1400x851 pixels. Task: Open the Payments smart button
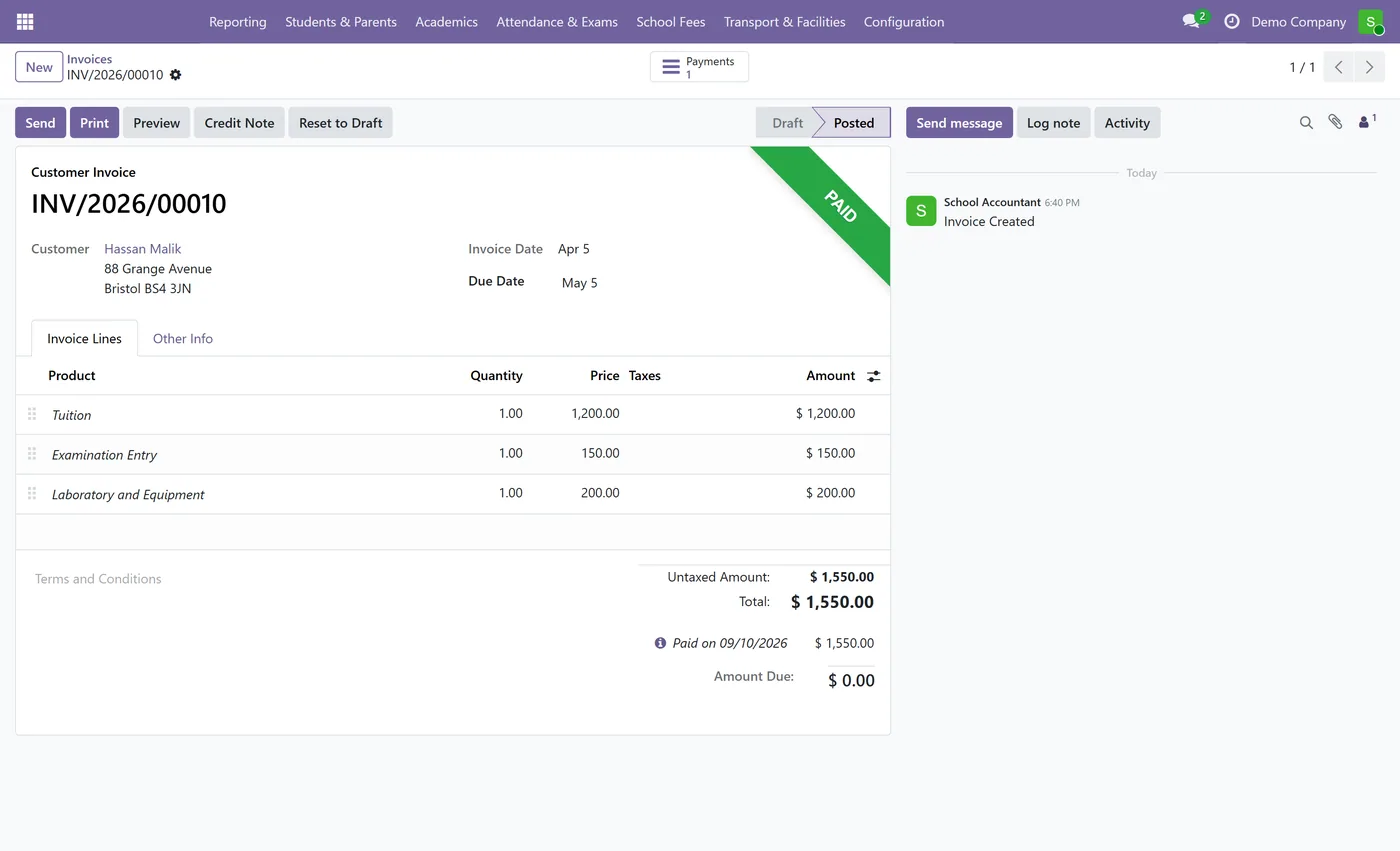point(699,67)
